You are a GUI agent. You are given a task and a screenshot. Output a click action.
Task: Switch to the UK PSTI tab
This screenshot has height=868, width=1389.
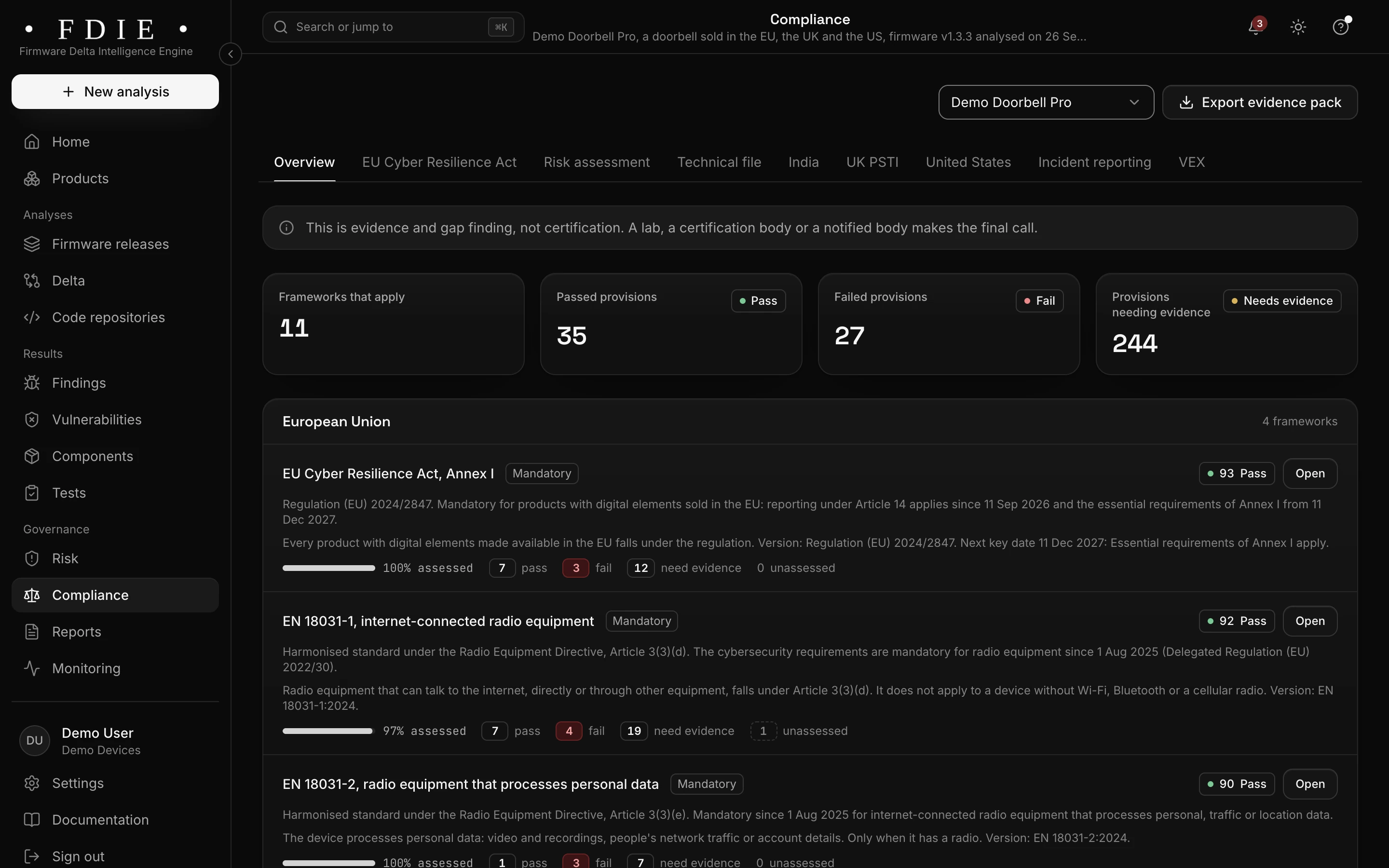point(872,163)
